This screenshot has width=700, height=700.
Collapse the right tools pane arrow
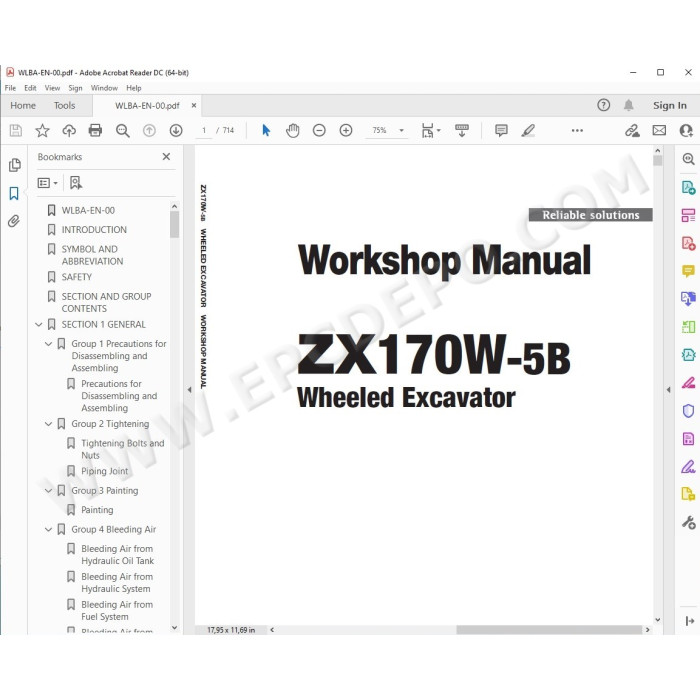click(x=668, y=390)
